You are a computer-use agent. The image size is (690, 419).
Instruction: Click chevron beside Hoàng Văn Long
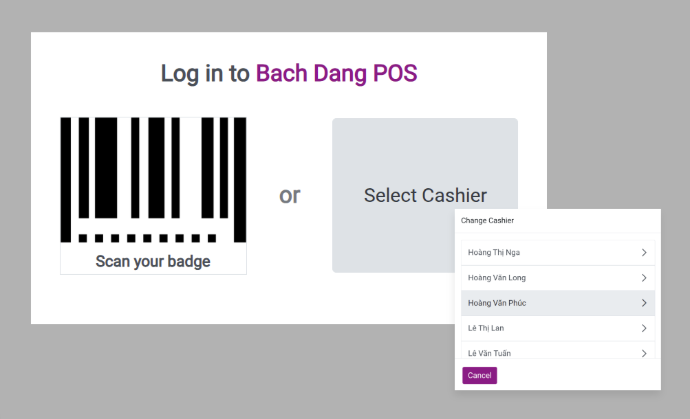644,278
